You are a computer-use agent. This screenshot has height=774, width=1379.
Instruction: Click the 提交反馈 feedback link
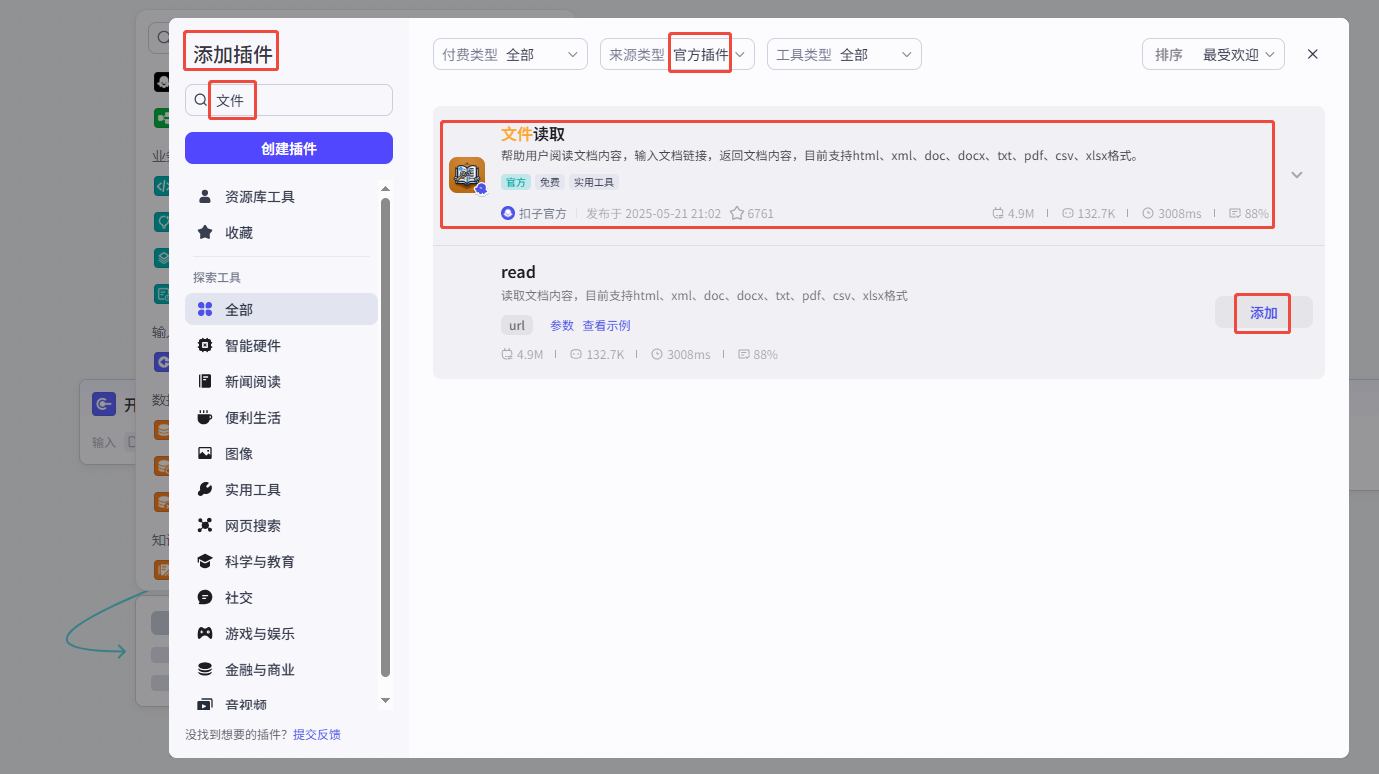coord(317,735)
